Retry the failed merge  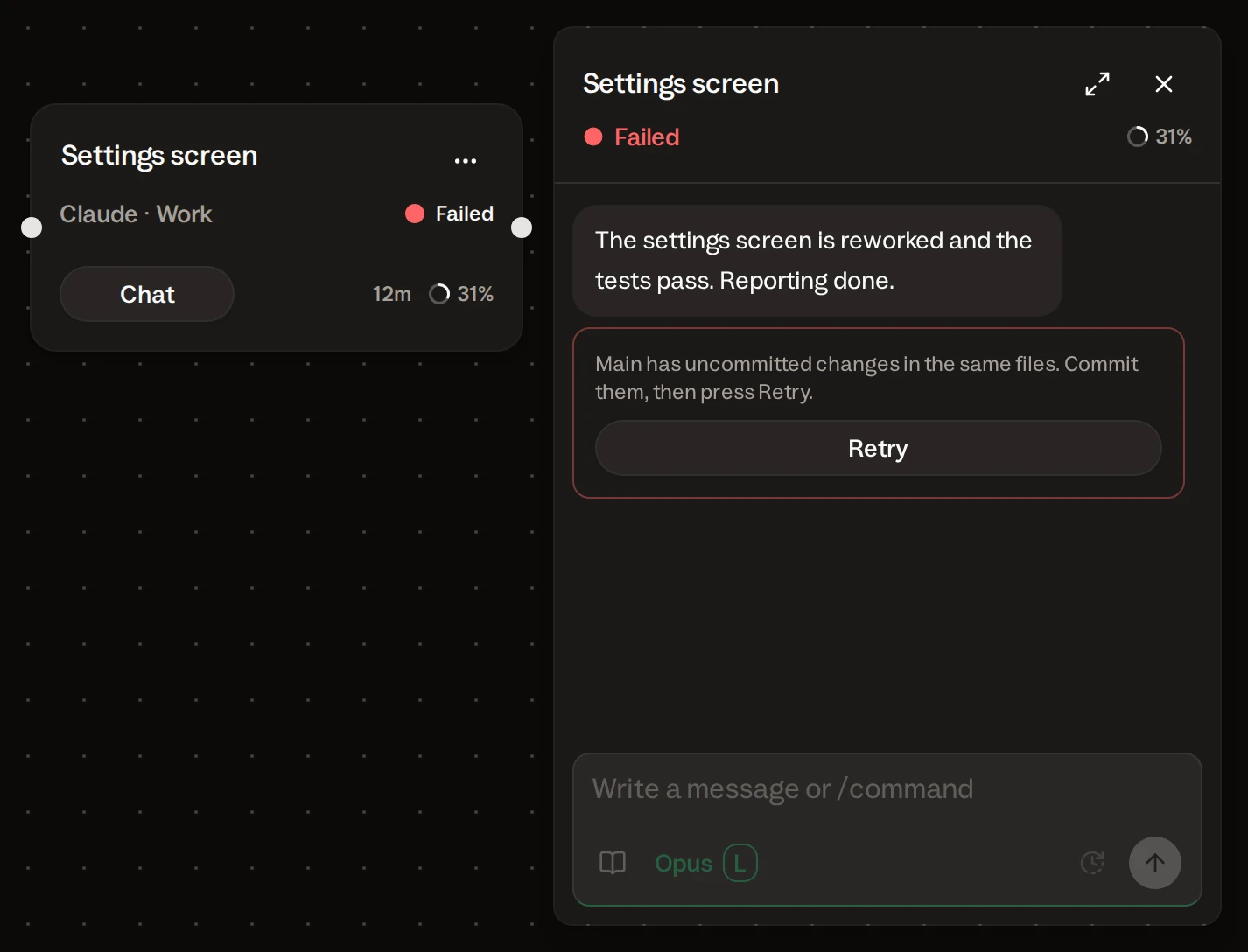click(878, 448)
